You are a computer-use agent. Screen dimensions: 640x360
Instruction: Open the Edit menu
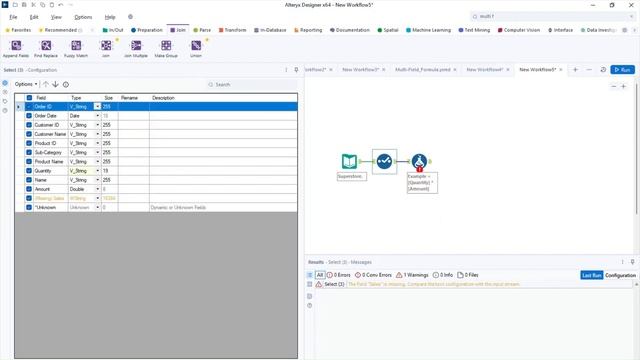tap(34, 17)
